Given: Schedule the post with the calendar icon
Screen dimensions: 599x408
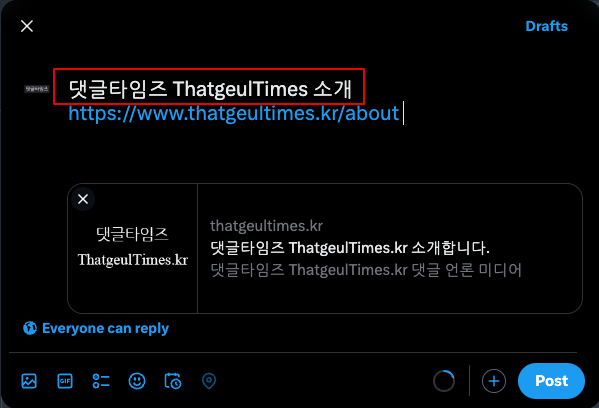Looking at the screenshot, I should 173,381.
